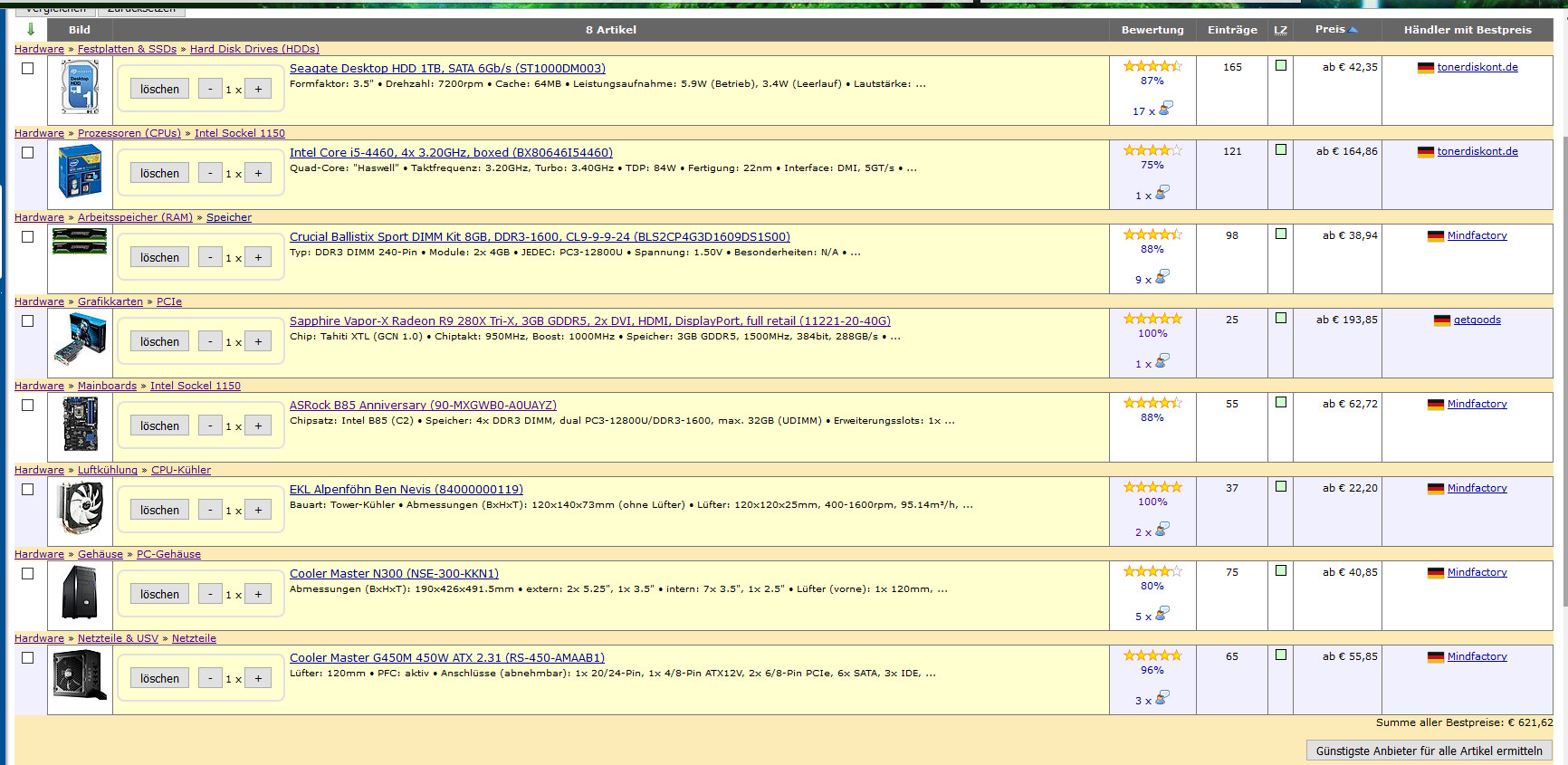Tick the select checkbox for Cooler Master G450M
This screenshot has width=1568, height=765.
pos(28,657)
